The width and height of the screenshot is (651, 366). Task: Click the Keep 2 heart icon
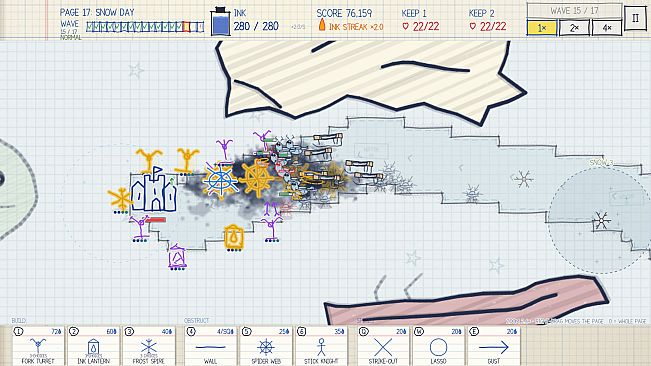[x=472, y=27]
